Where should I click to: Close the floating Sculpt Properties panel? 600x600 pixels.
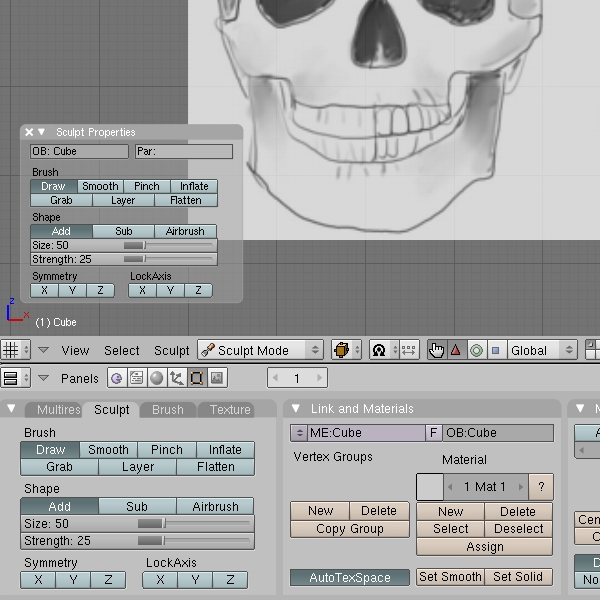[x=29, y=132]
